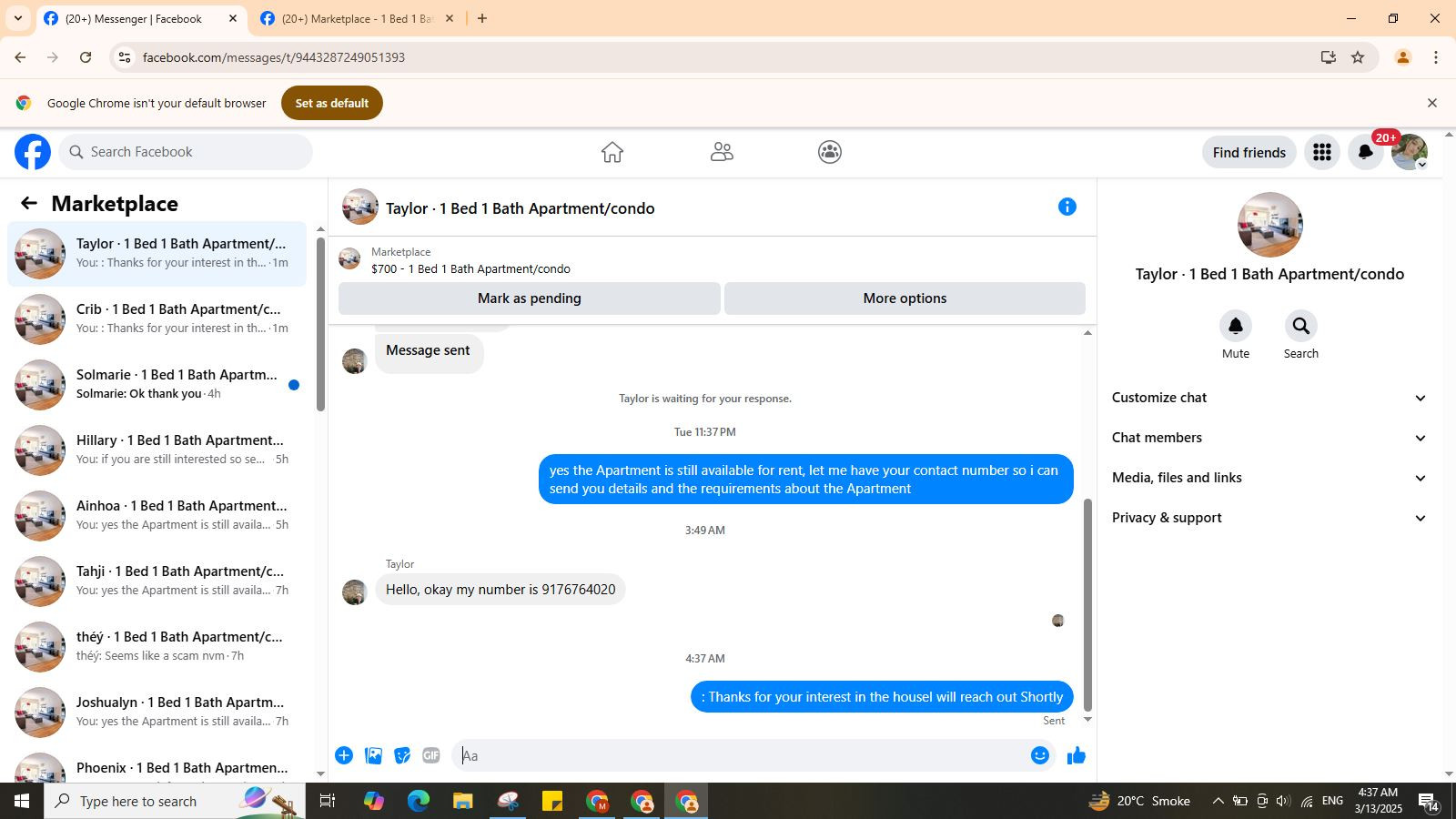Set Chrome as default browser

[331, 103]
